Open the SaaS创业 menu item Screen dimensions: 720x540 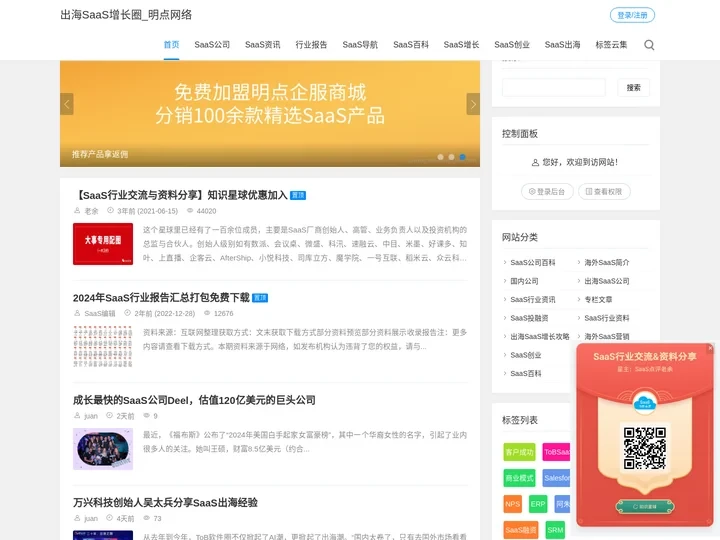[x=512, y=45]
